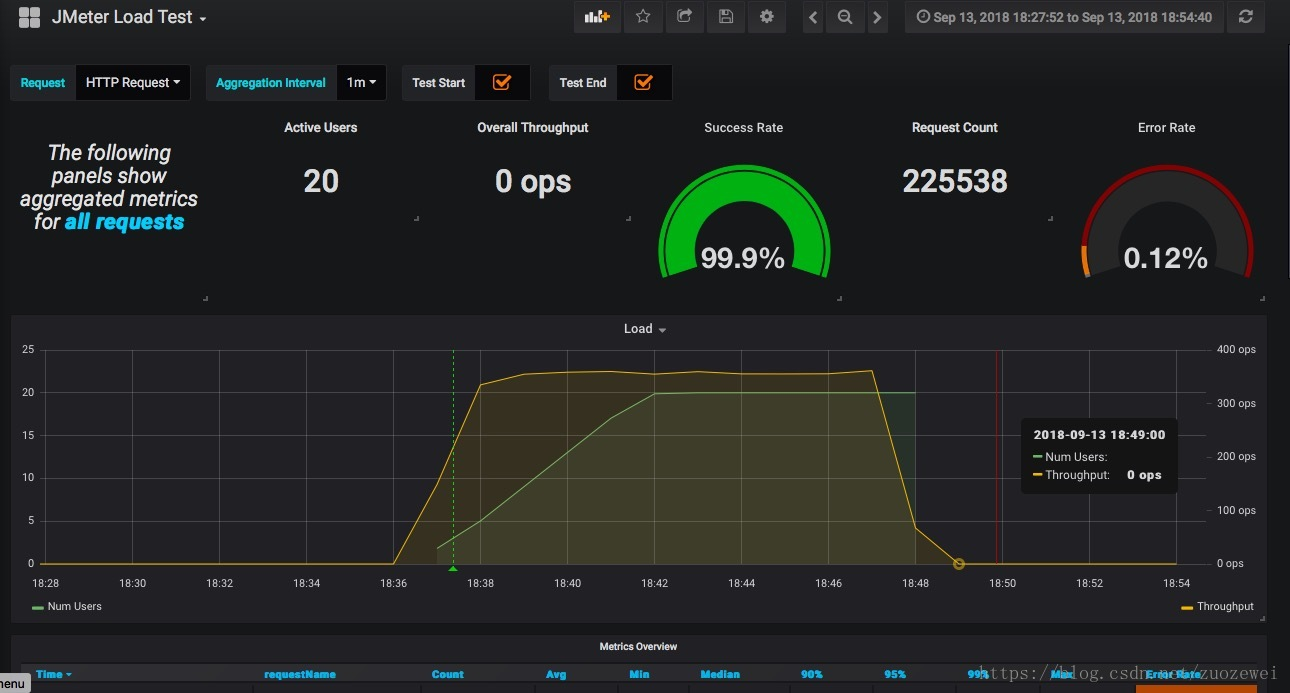Screen dimensions: 1290x693
Task: Click the Add panel icon
Action: [x=597, y=17]
